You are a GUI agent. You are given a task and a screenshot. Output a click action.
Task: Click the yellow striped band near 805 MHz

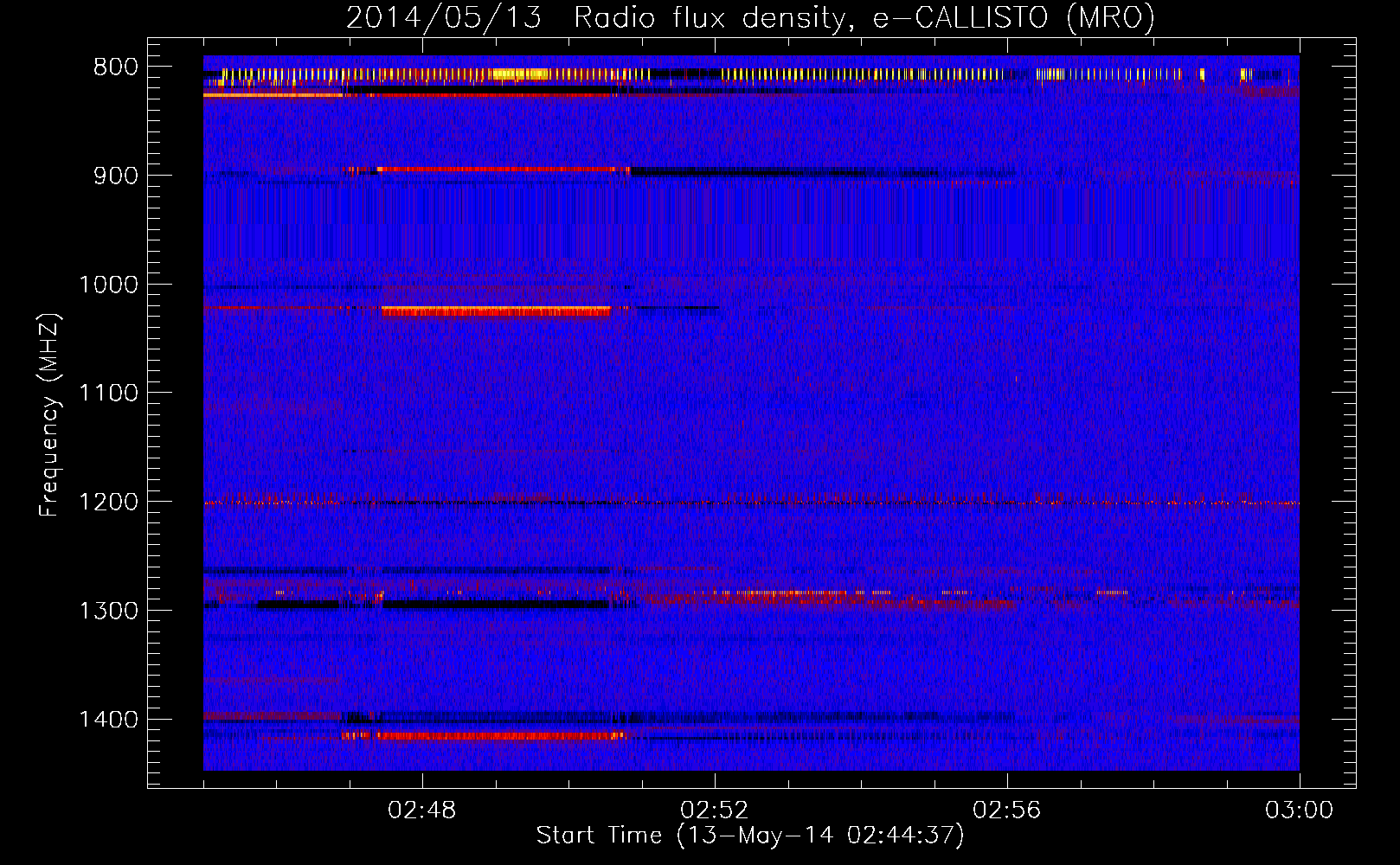(x=735, y=75)
